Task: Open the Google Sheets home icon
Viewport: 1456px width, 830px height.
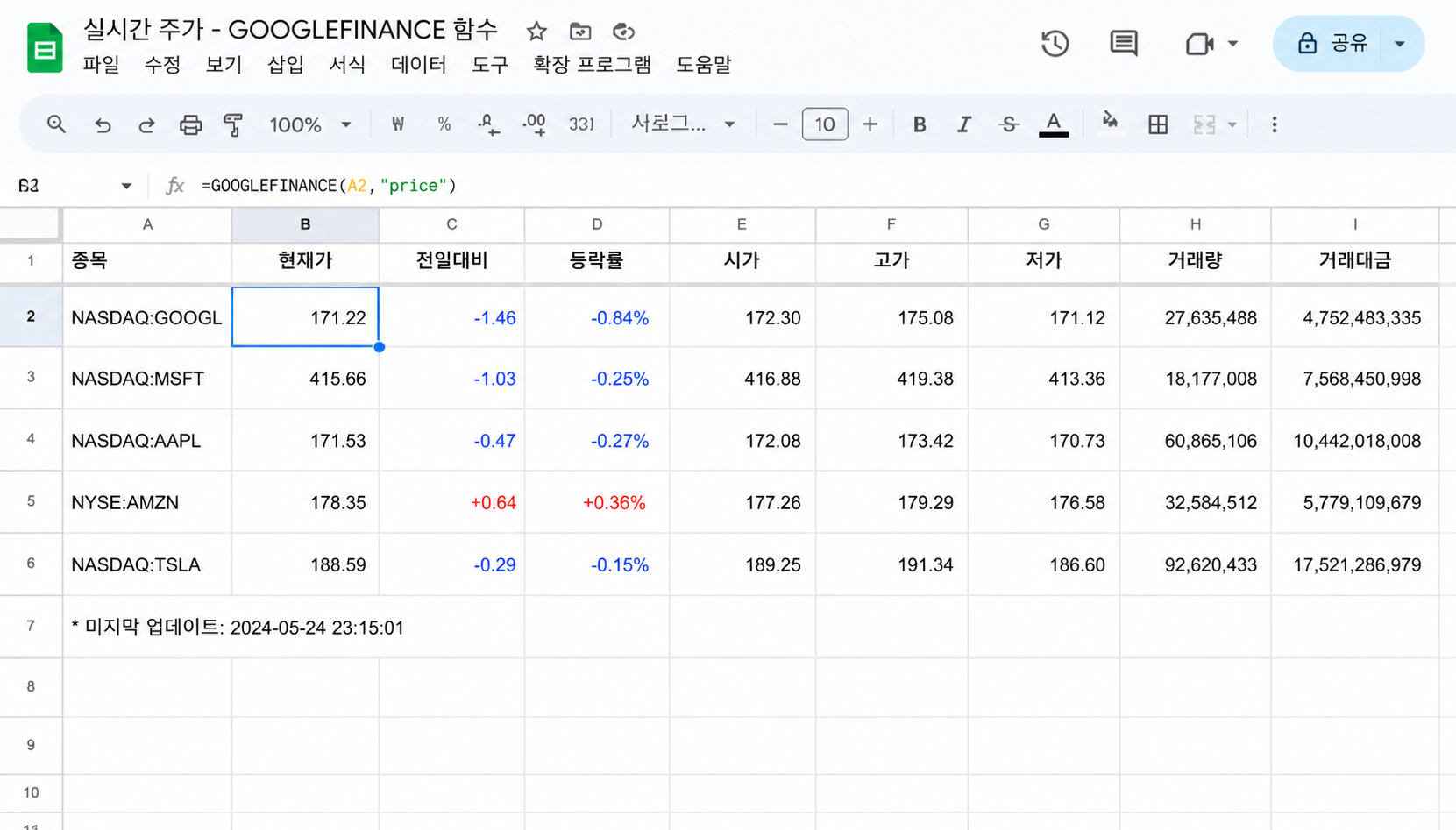Action: (44, 47)
